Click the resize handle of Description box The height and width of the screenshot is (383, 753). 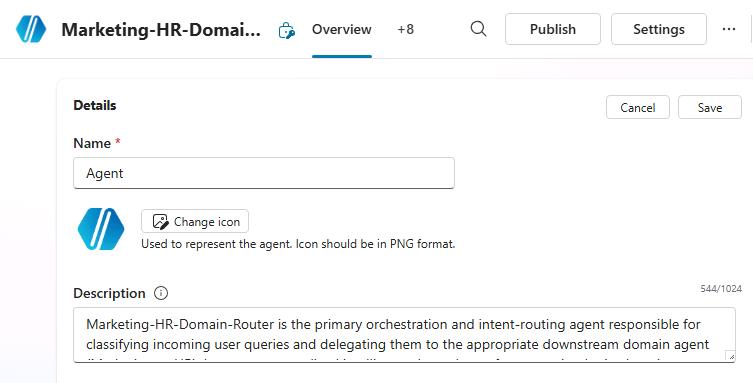[730, 356]
